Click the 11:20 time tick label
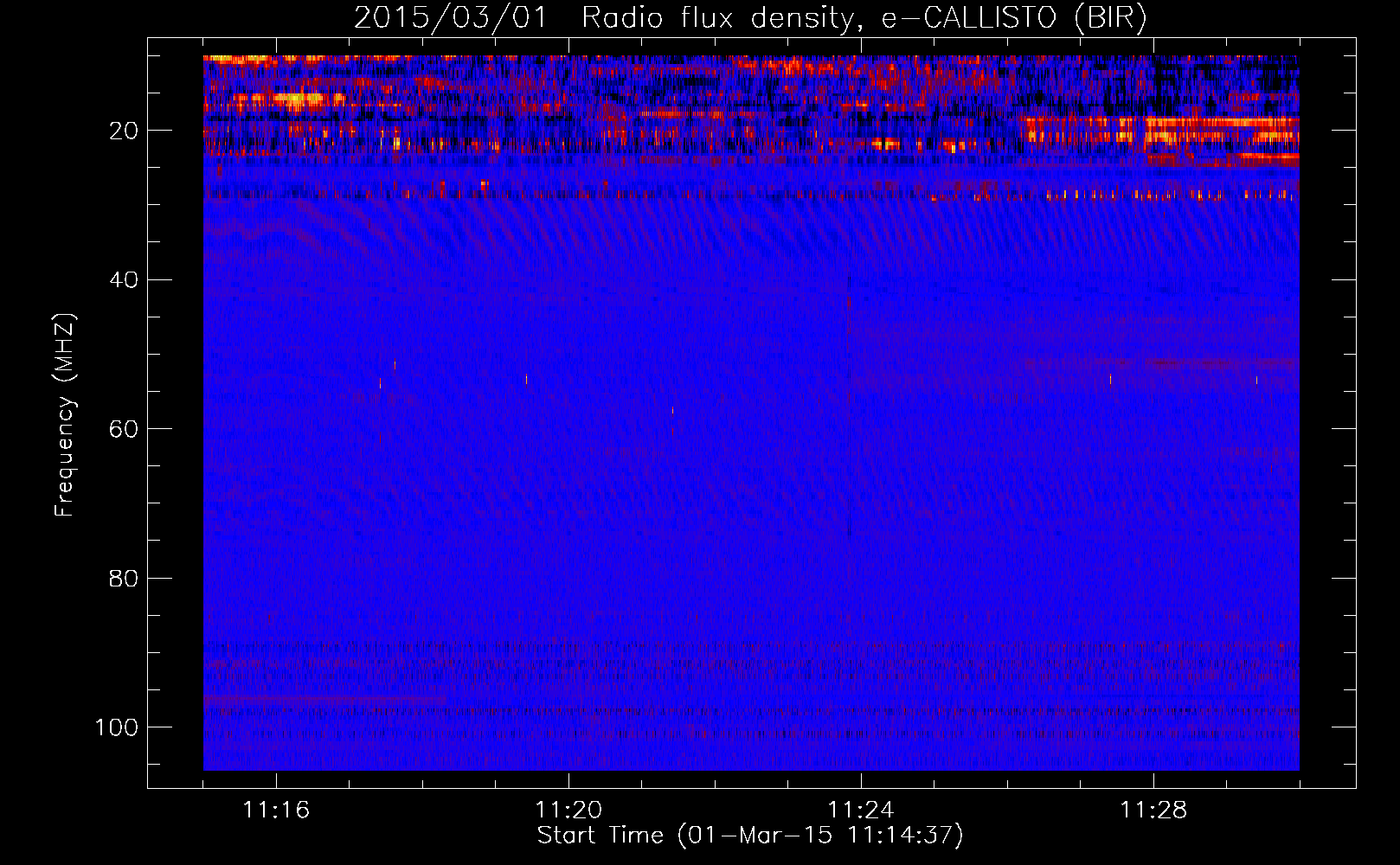 tap(568, 811)
